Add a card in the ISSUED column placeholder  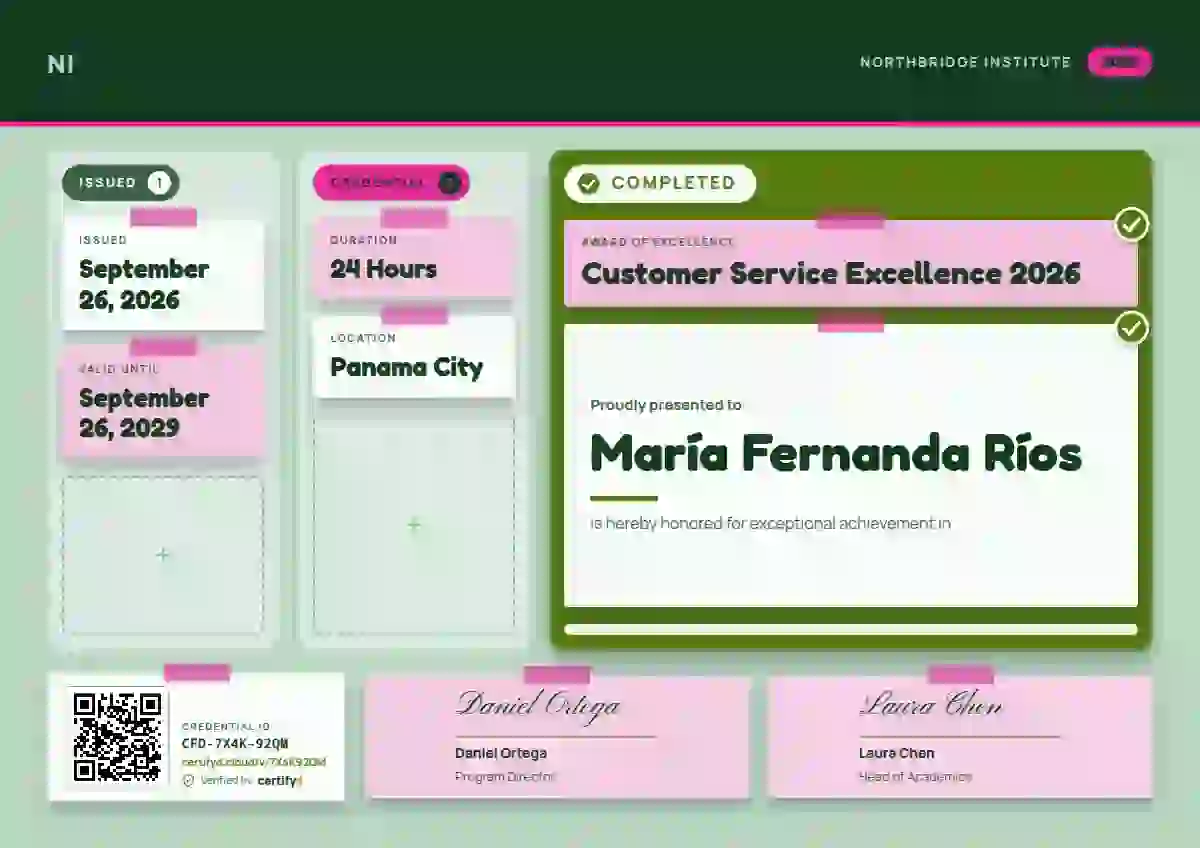[163, 555]
